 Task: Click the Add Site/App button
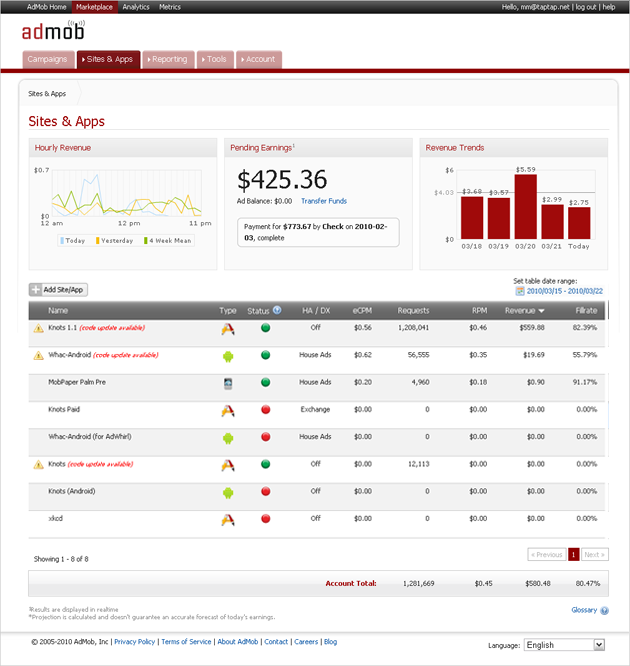[58, 289]
